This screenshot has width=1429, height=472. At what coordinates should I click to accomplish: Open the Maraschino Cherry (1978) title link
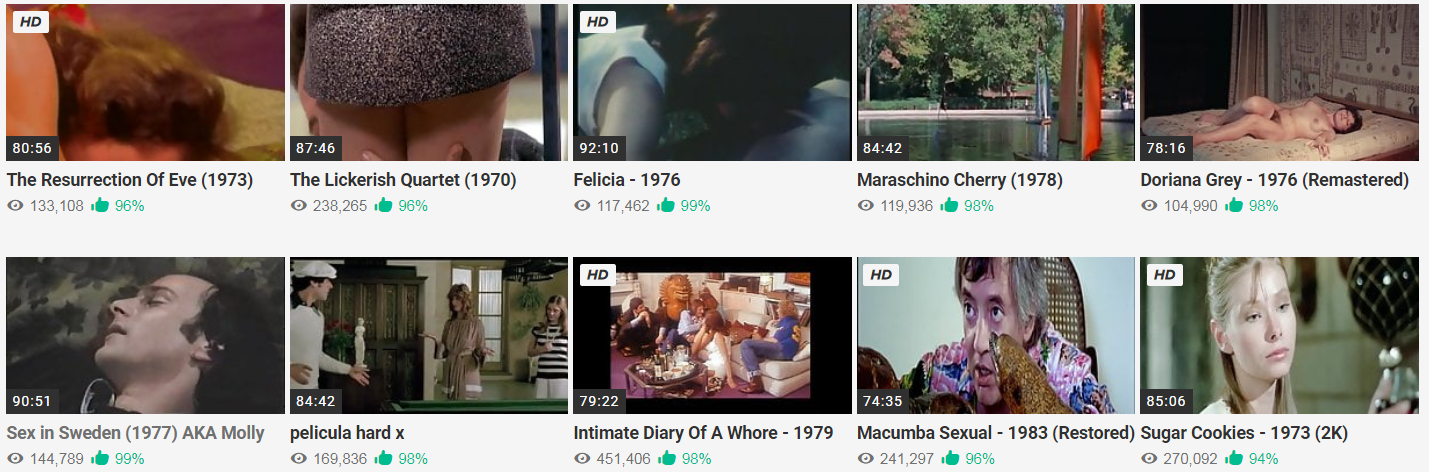pyautogui.click(x=960, y=181)
